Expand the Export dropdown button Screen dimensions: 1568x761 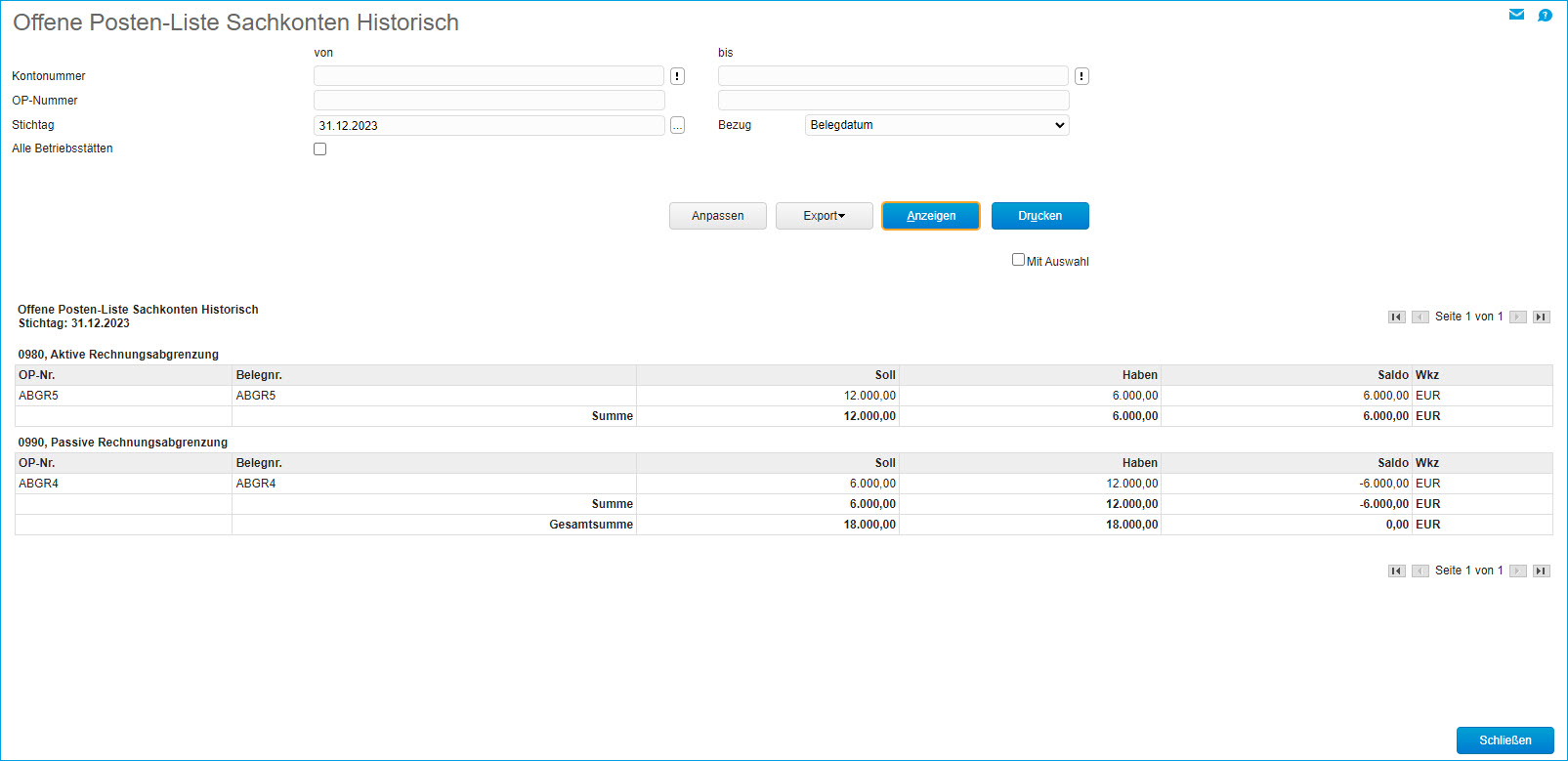(x=824, y=216)
